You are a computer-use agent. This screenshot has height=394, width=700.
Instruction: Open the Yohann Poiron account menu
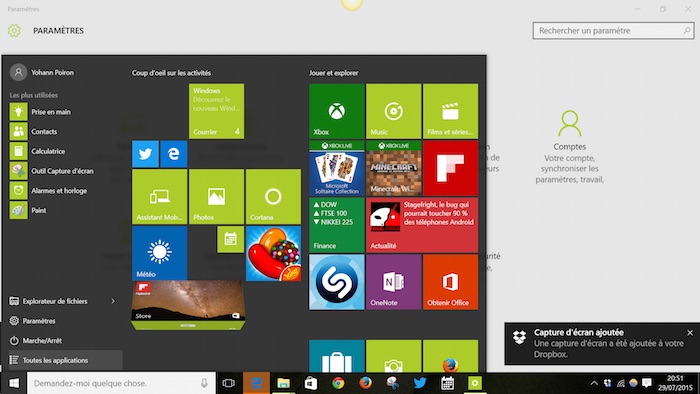tap(42, 72)
